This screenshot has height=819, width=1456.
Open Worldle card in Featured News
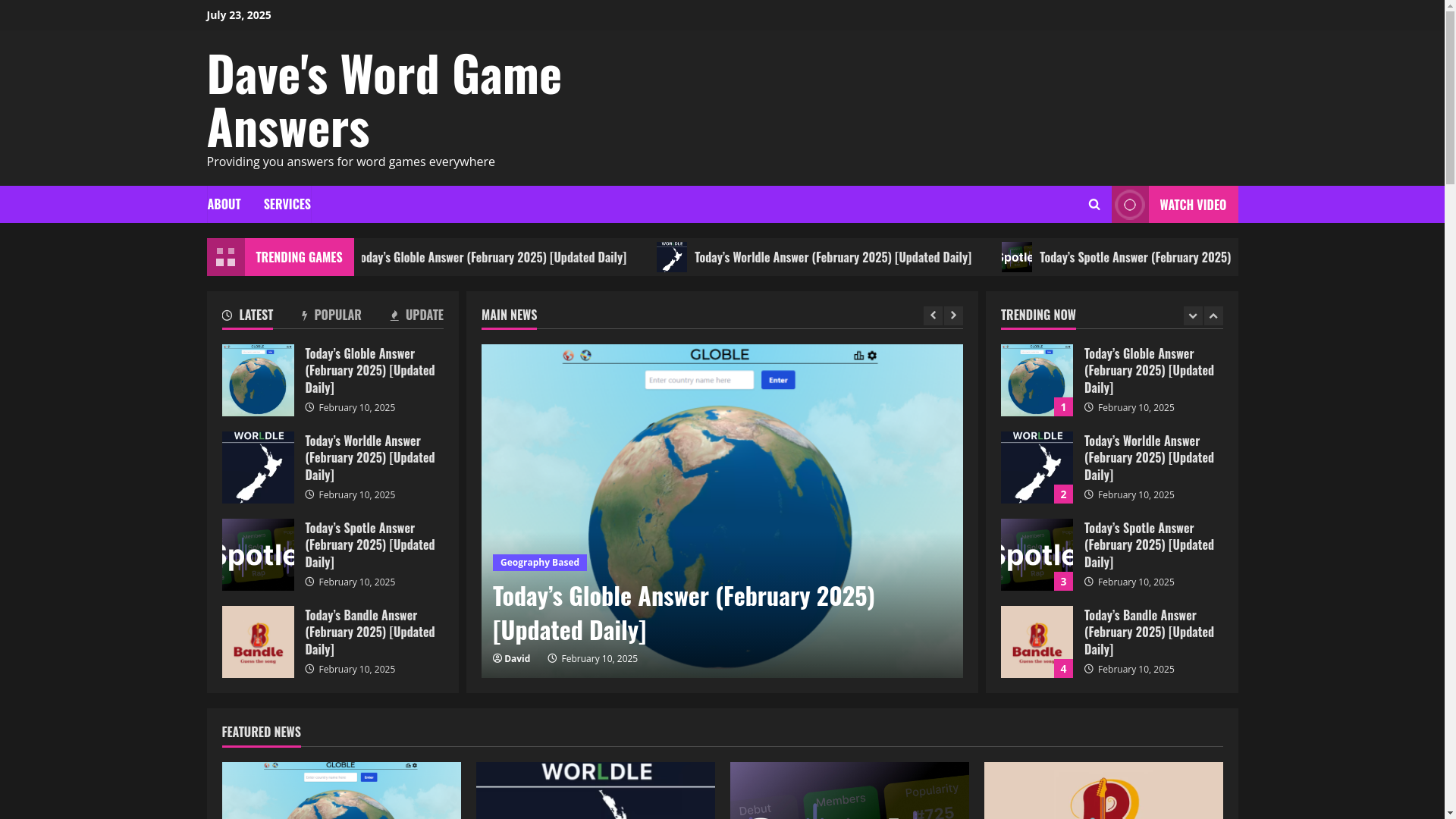[595, 790]
